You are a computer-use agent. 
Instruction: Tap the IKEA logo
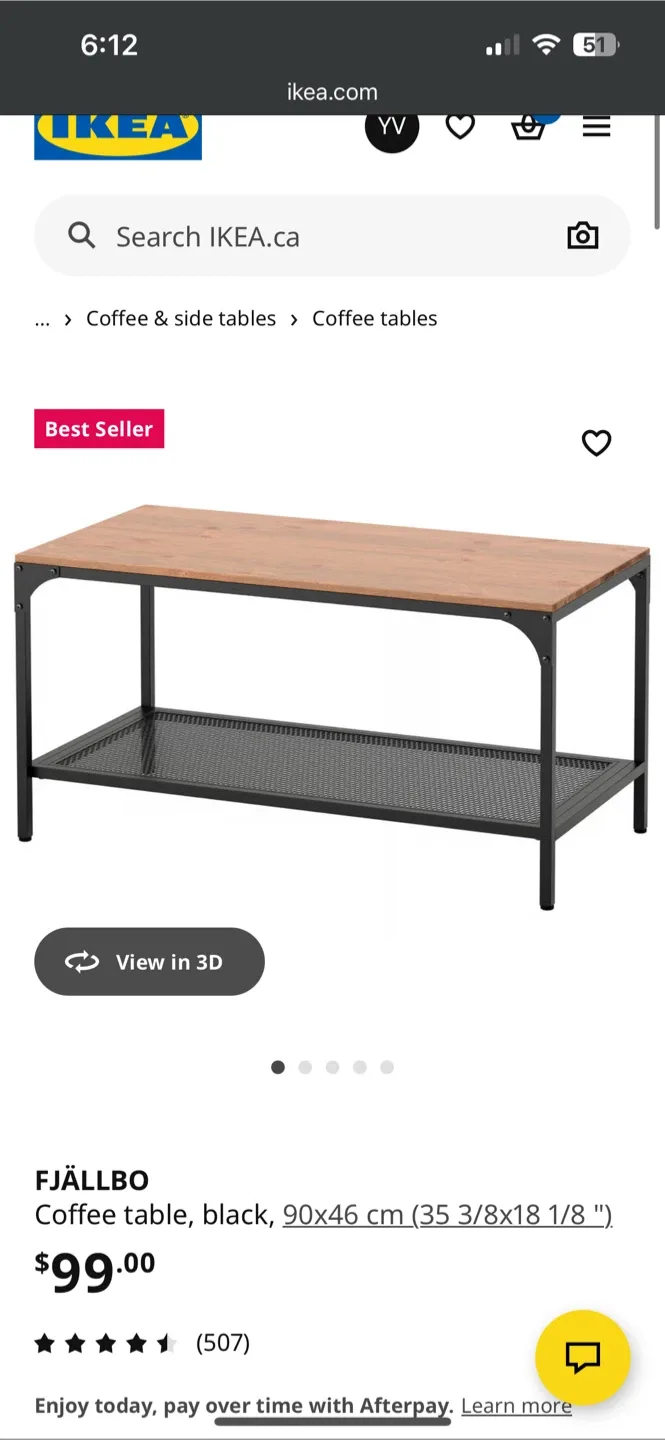click(x=118, y=137)
